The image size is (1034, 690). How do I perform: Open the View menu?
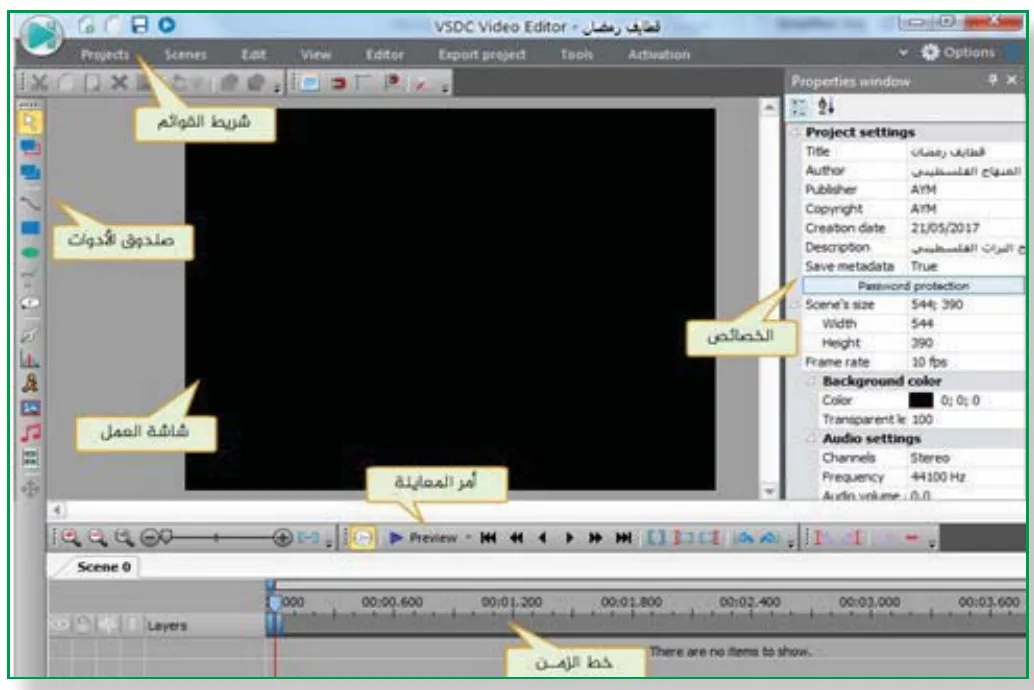(316, 55)
